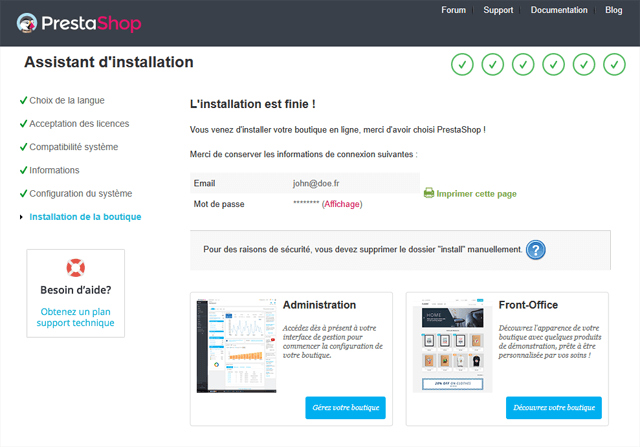Open the Documentation link
The image size is (640, 447).
click(x=559, y=10)
